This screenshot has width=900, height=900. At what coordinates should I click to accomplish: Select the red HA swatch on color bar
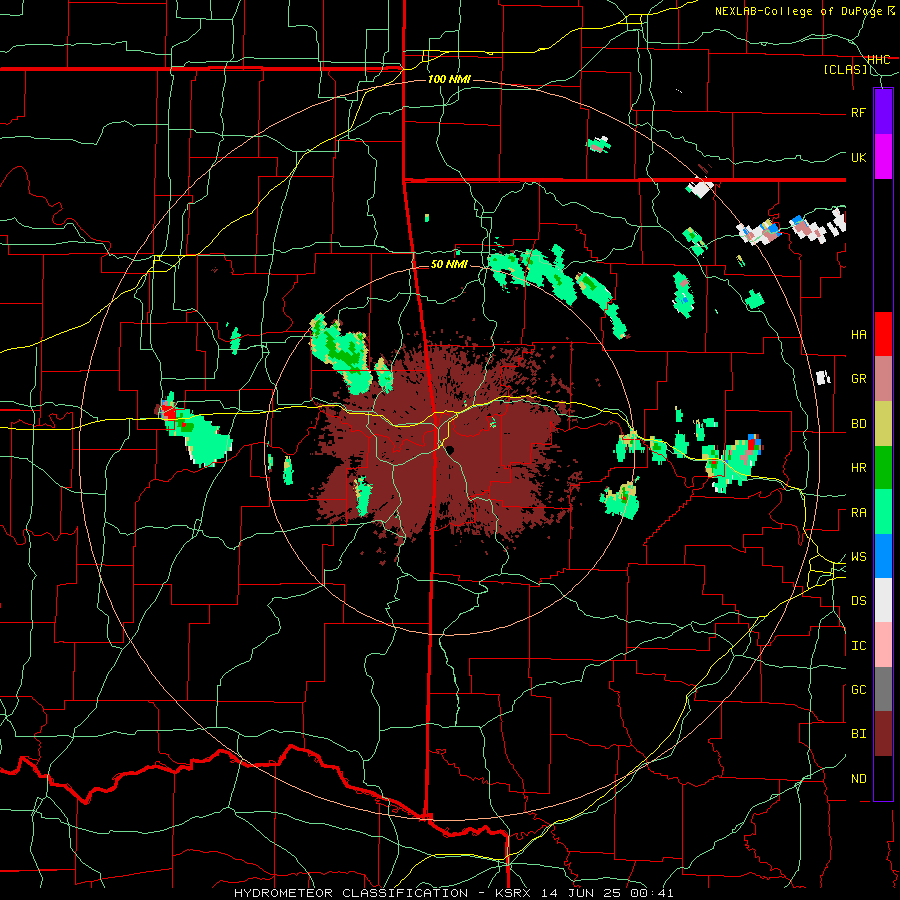pos(883,334)
